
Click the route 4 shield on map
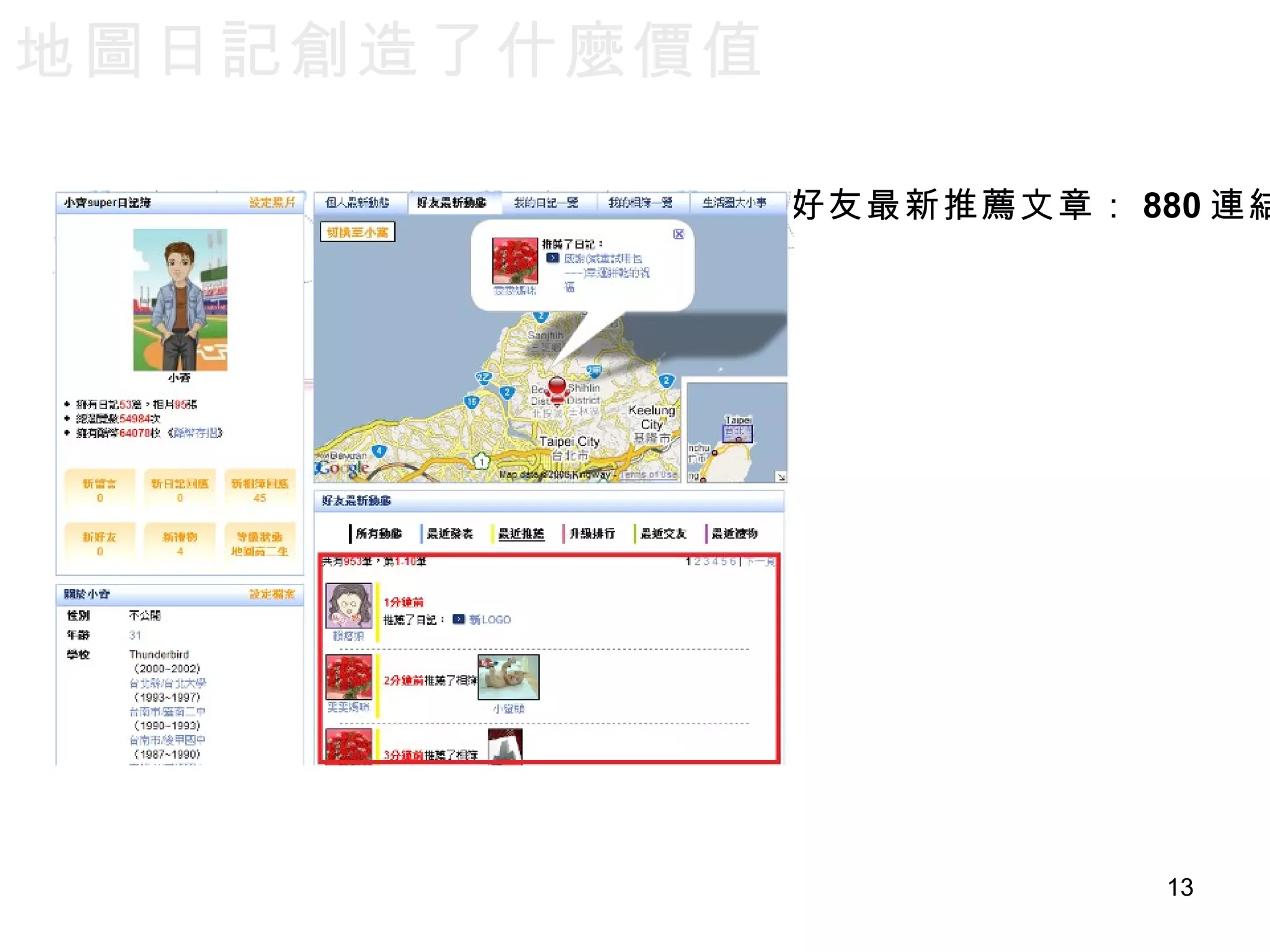tap(379, 451)
